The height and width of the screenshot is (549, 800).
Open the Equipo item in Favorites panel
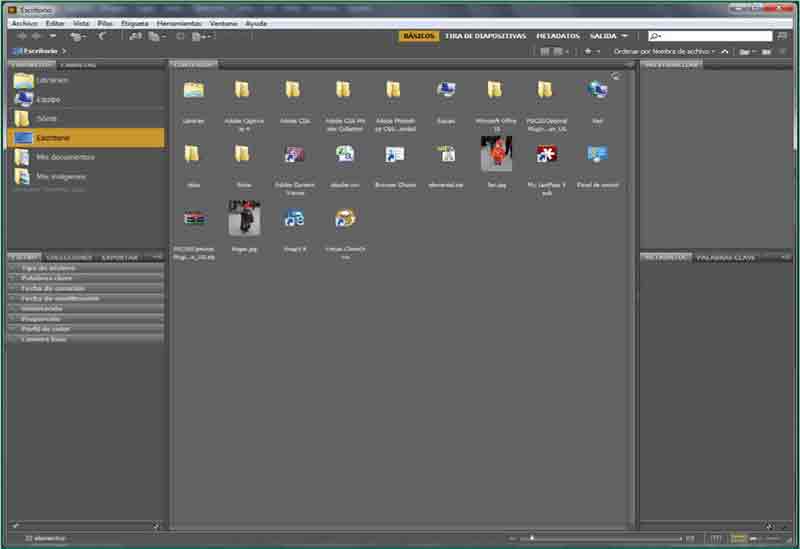[x=47, y=99]
